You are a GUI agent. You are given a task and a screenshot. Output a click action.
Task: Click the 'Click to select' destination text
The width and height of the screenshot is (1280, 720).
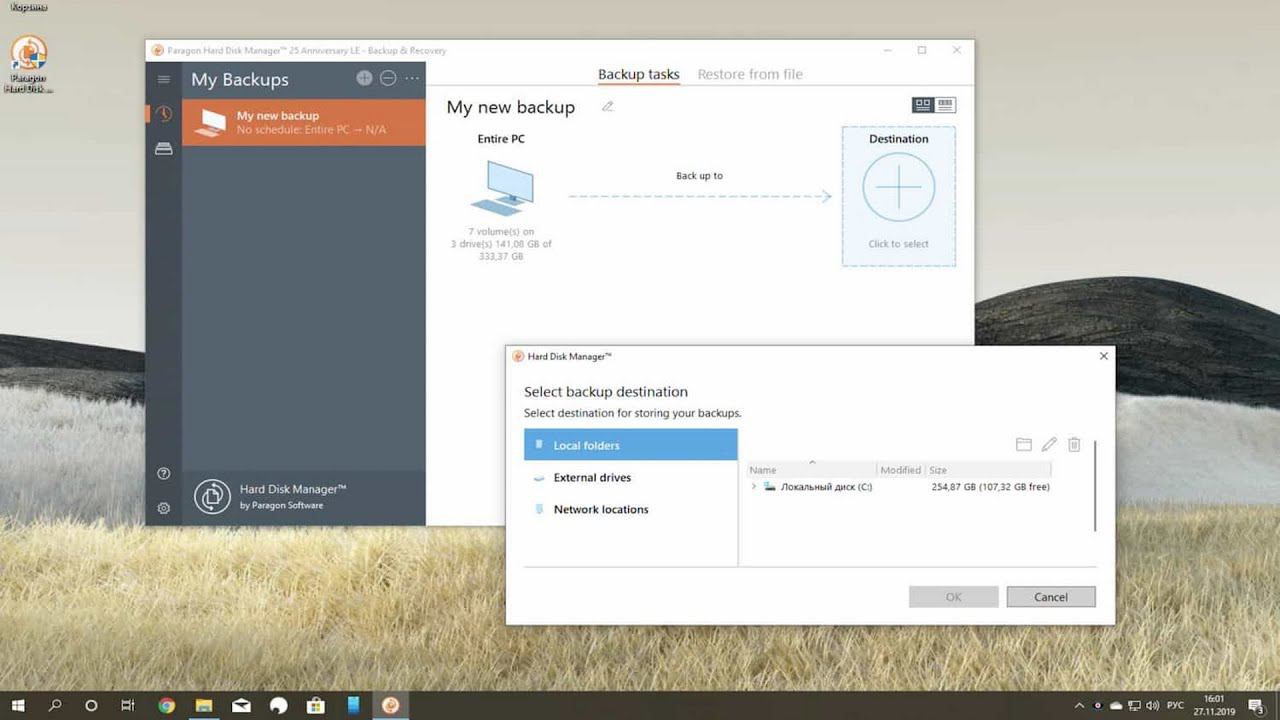[898, 244]
